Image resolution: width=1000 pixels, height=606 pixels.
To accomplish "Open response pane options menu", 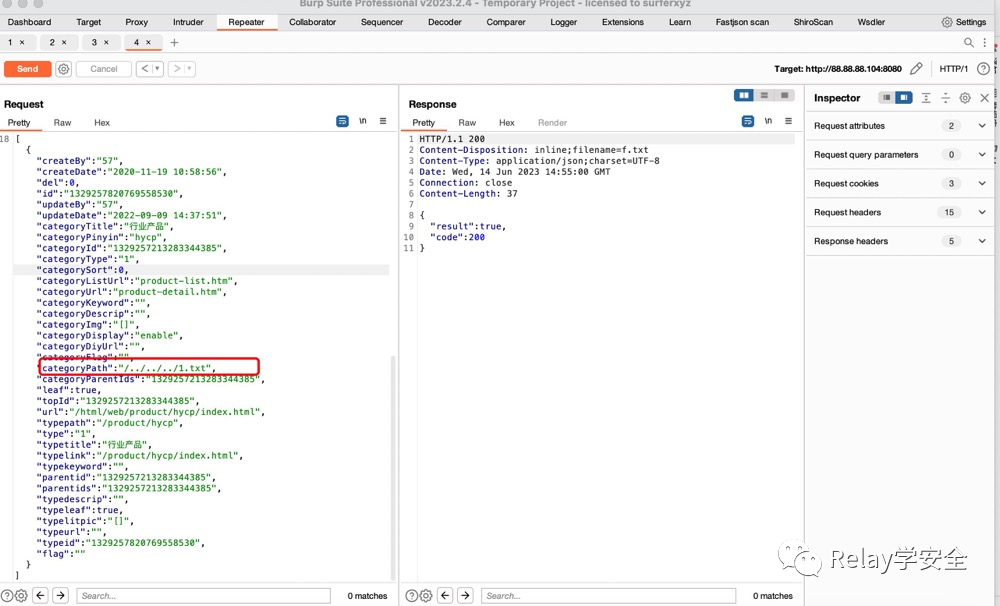I will [788, 121].
